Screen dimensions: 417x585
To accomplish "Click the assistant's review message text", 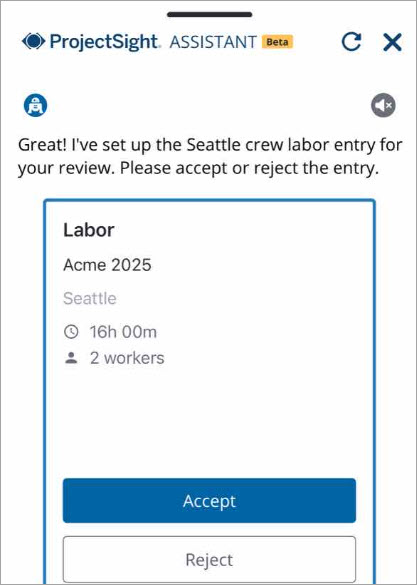I will point(210,157).
